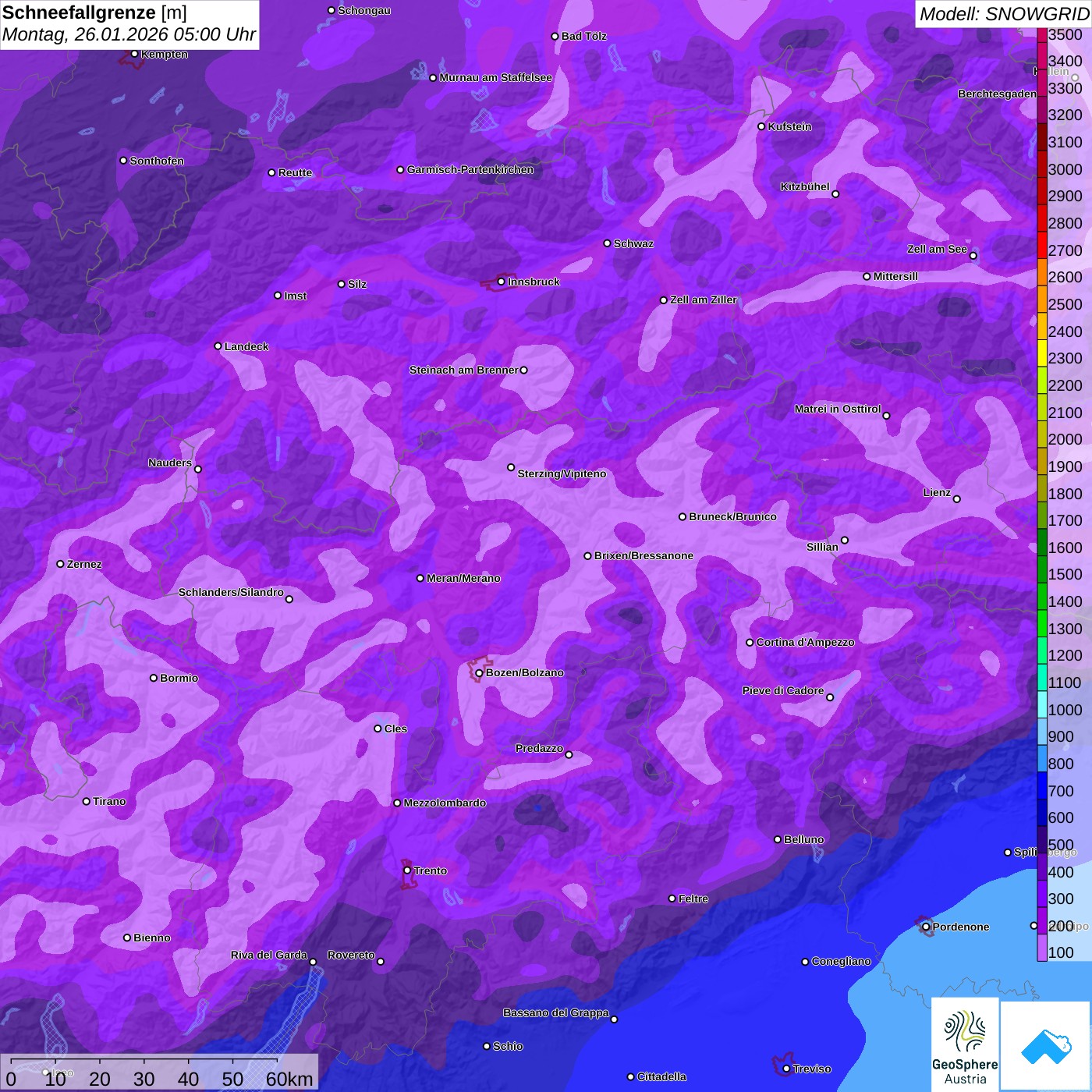Click the Meran/Merano label

pyautogui.click(x=463, y=578)
